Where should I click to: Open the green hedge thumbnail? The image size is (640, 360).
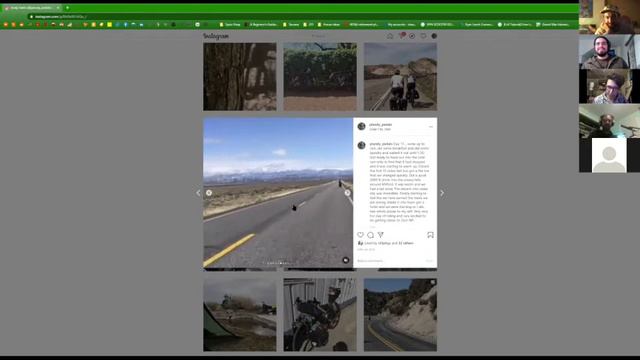pyautogui.click(x=320, y=77)
